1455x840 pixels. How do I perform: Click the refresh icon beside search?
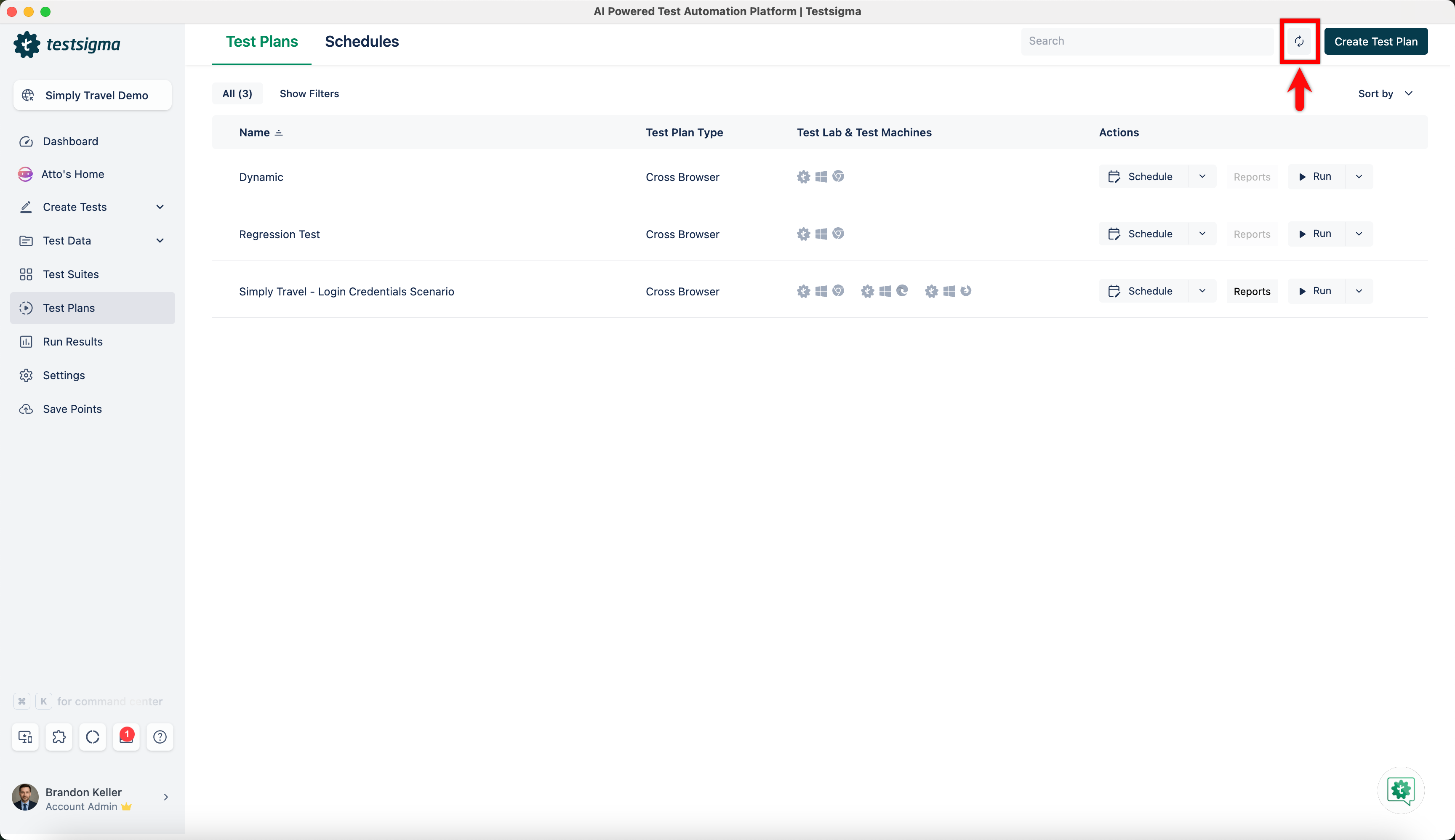[x=1298, y=42]
